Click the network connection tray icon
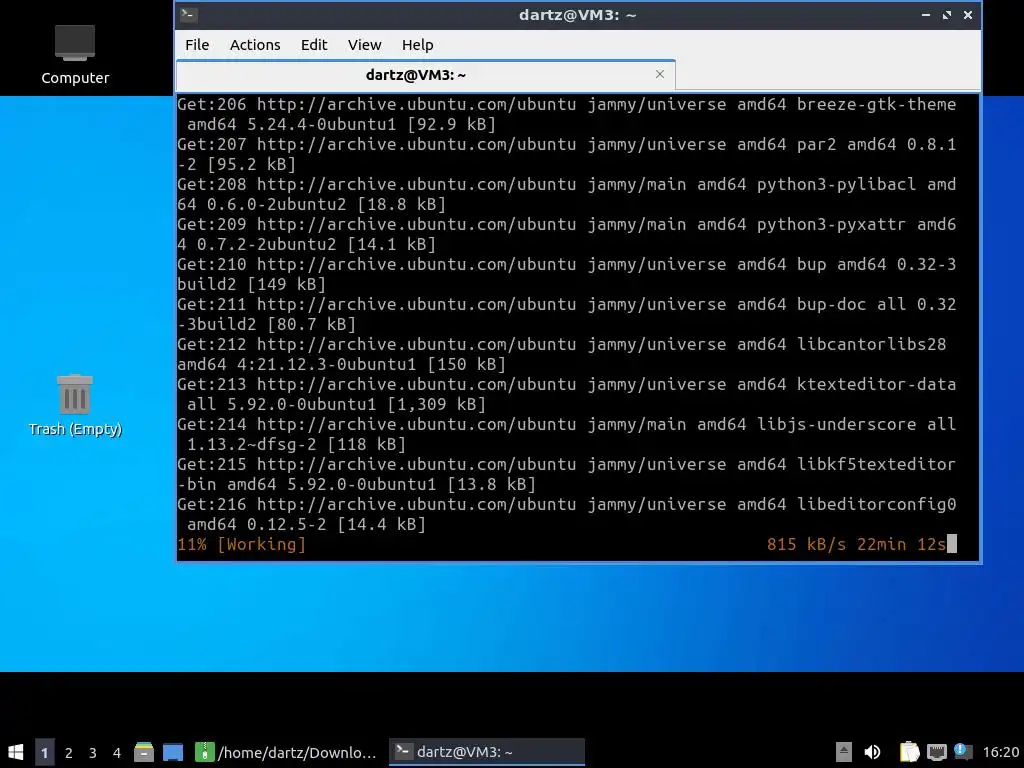The image size is (1024, 768). coord(936,752)
